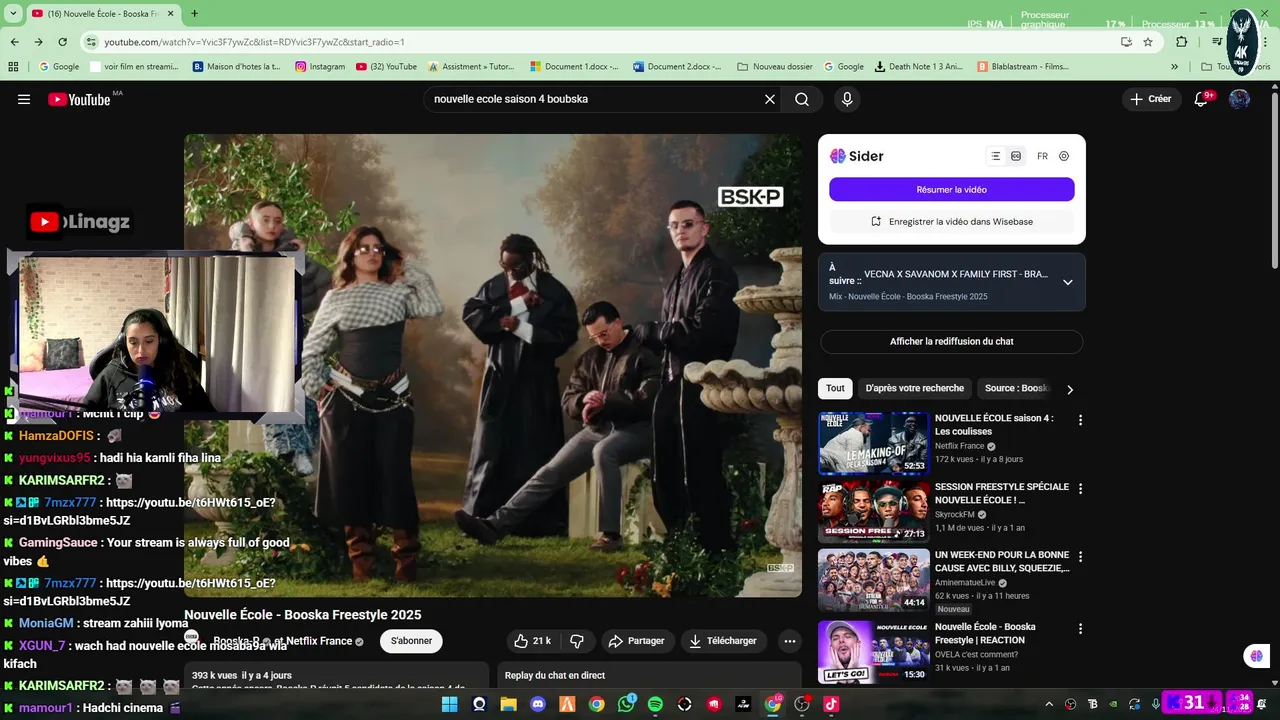Click Sider list view icon

pos(995,156)
